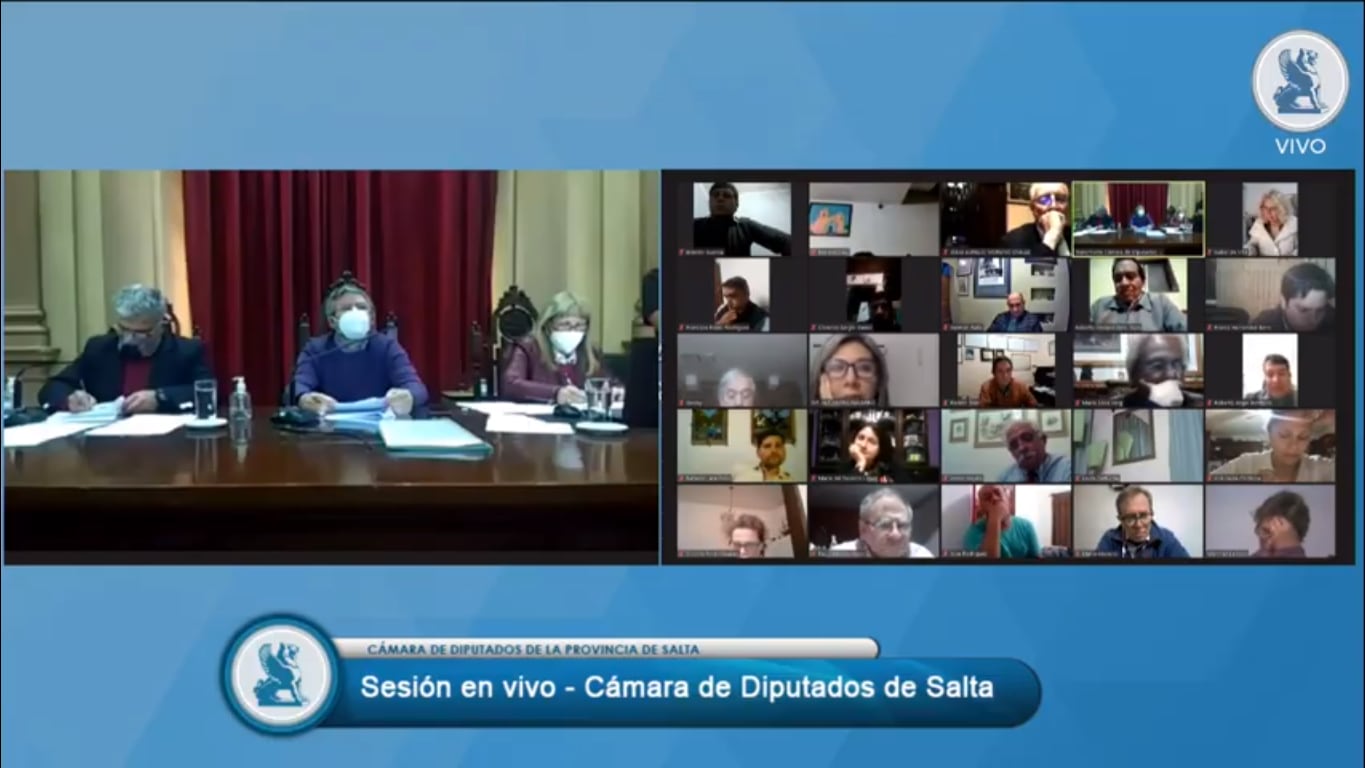Click the VIVO live indicator text

coord(1300,146)
